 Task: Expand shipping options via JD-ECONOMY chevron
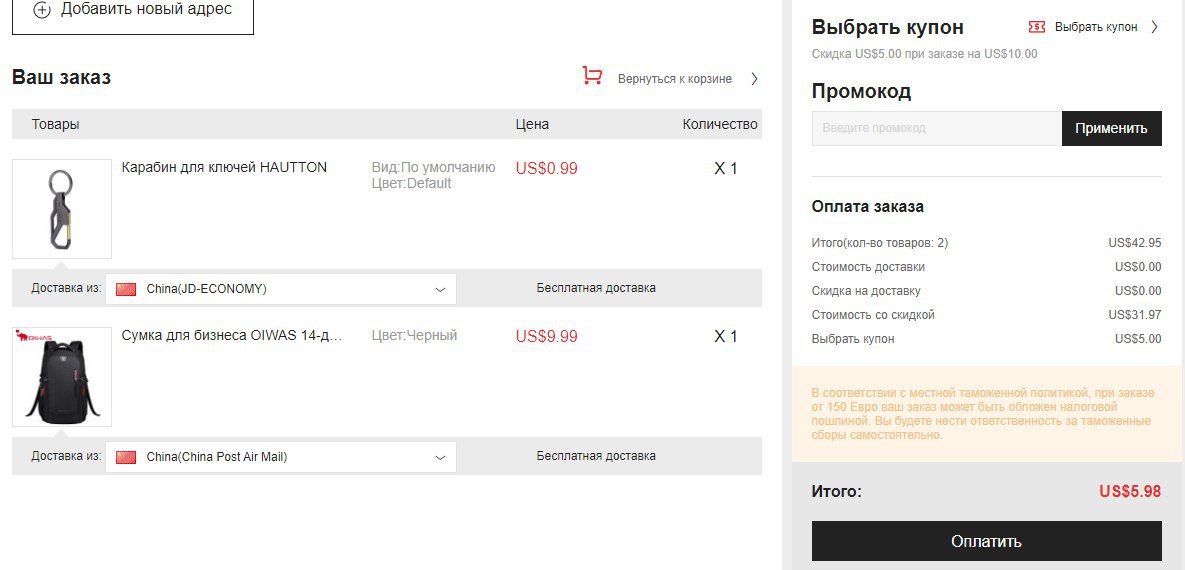coord(441,289)
